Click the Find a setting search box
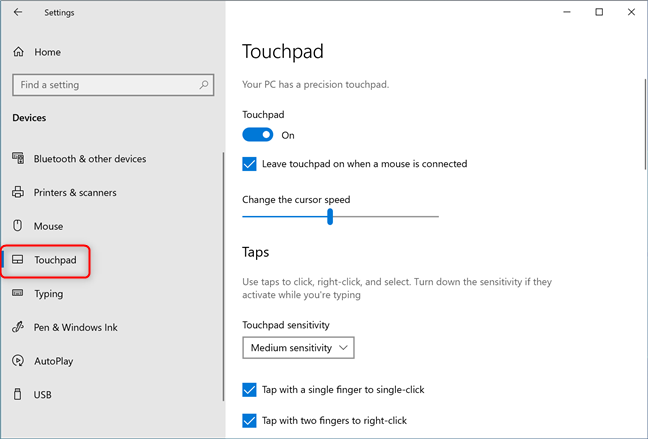This screenshot has width=648, height=439. (x=113, y=85)
